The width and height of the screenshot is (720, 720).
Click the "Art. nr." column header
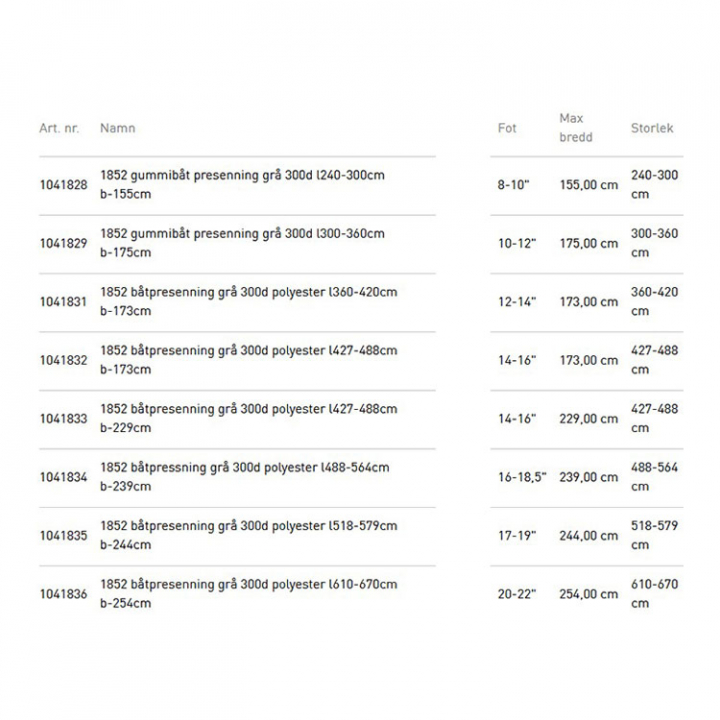tap(59, 128)
